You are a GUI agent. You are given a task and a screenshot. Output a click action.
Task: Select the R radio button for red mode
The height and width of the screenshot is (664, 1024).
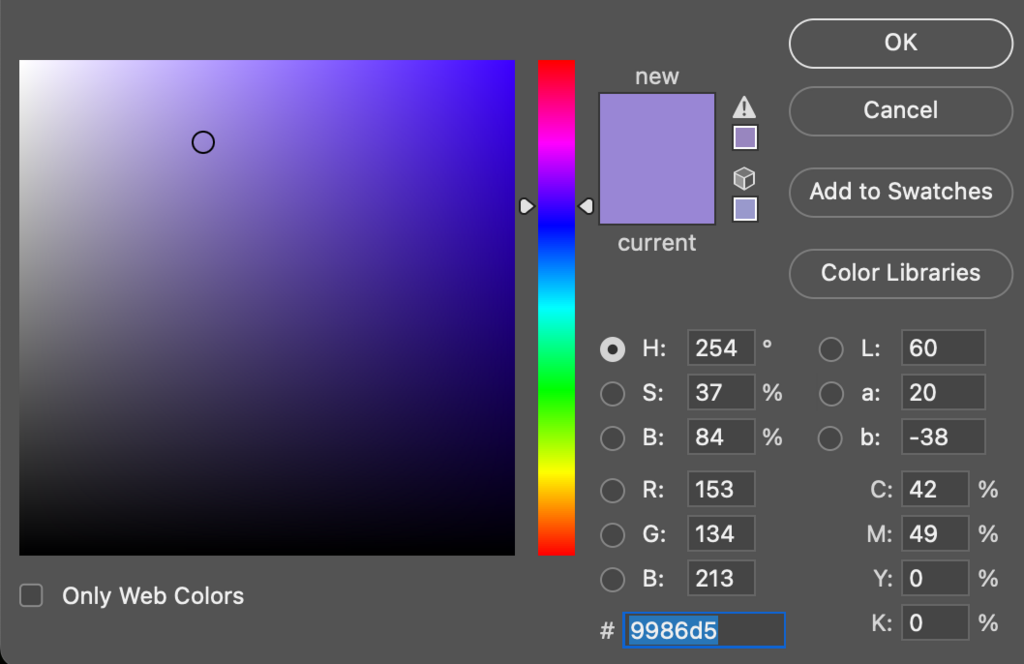pyautogui.click(x=613, y=489)
